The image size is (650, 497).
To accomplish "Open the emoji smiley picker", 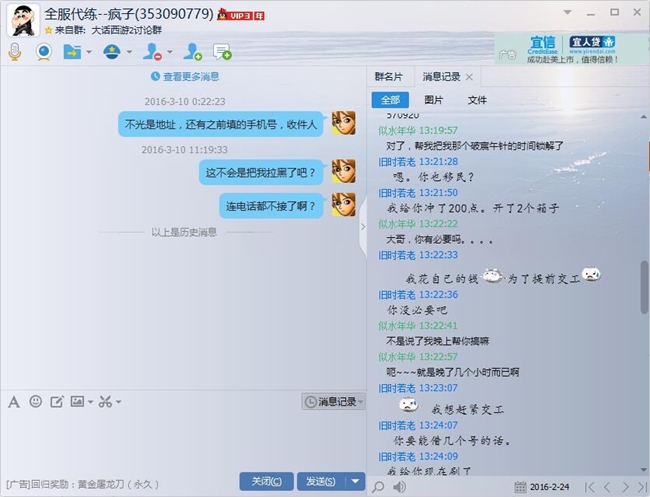I will click(x=36, y=402).
